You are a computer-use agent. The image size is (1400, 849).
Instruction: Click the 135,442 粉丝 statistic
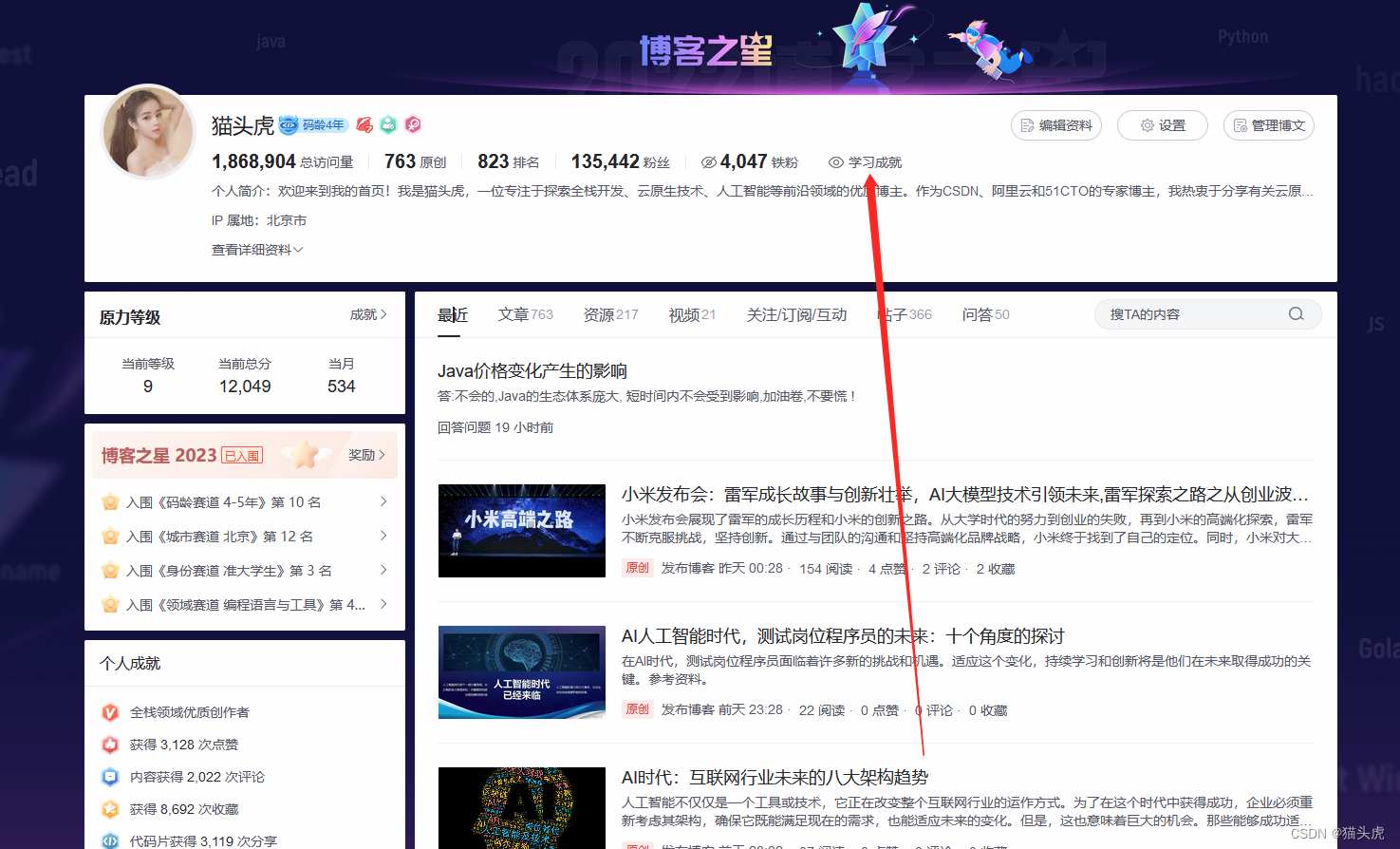(x=621, y=161)
